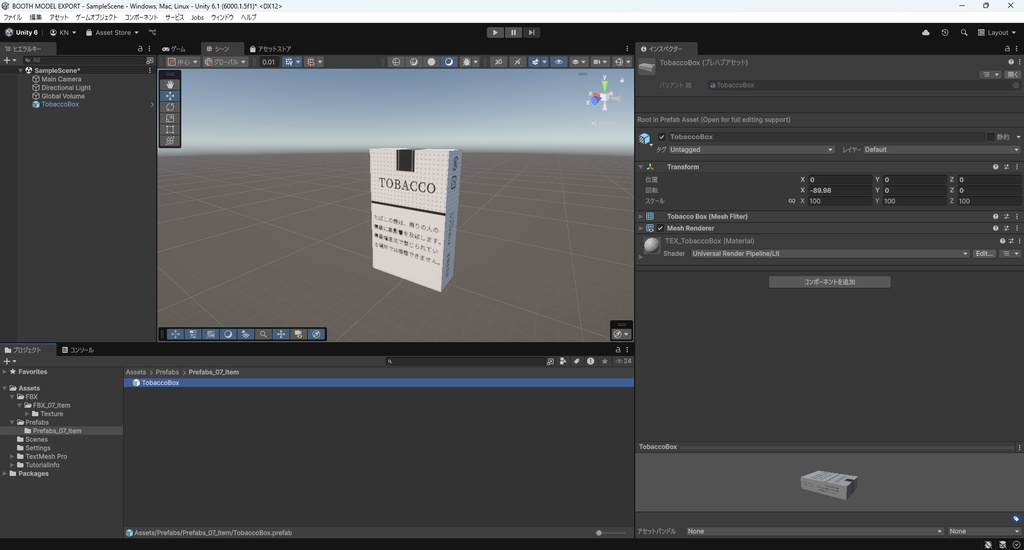The image size is (1024, 550).
Task: Select the Rect transform tool
Action: coord(170,129)
